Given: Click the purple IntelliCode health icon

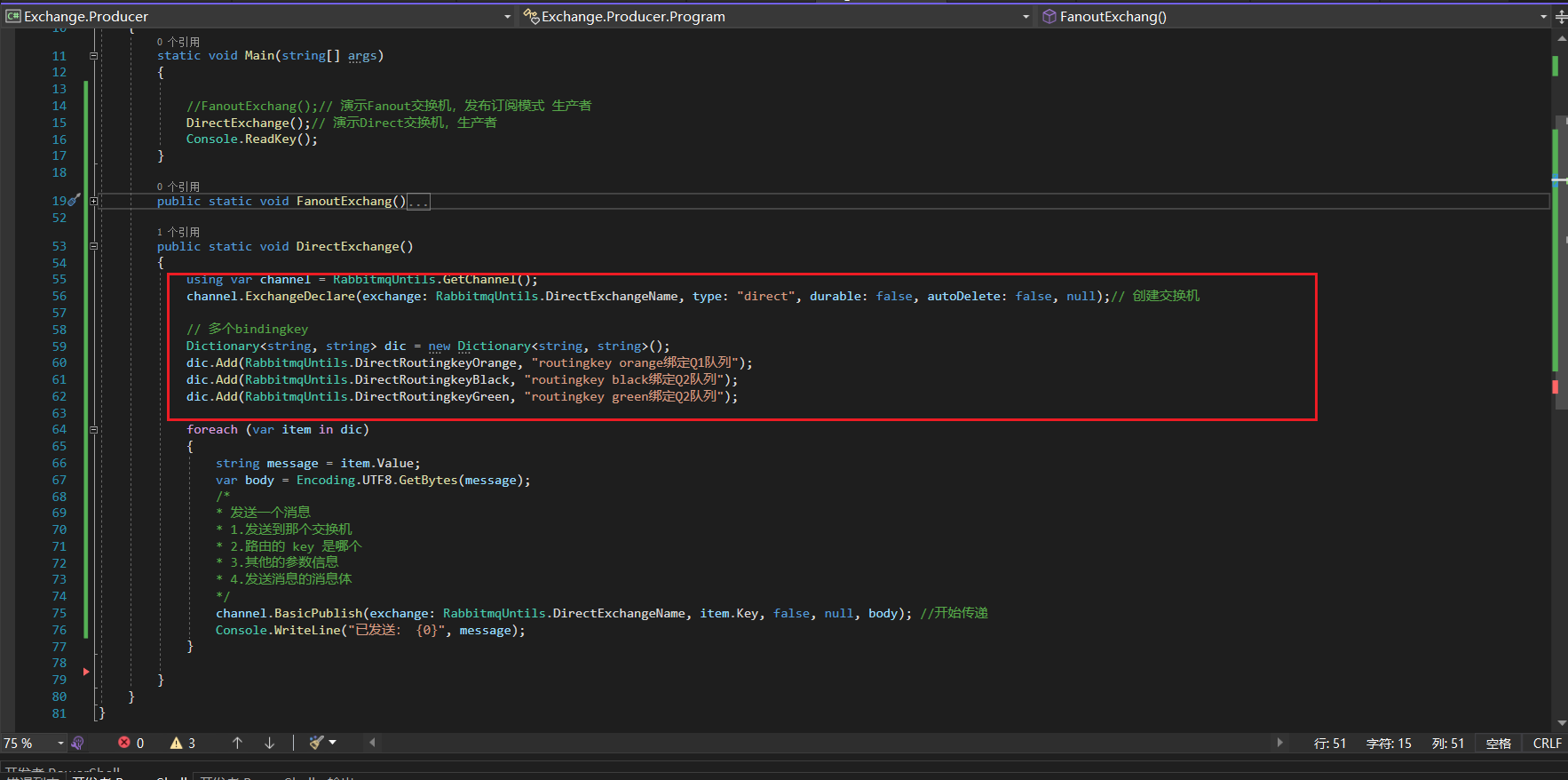Looking at the screenshot, I should (x=77, y=743).
